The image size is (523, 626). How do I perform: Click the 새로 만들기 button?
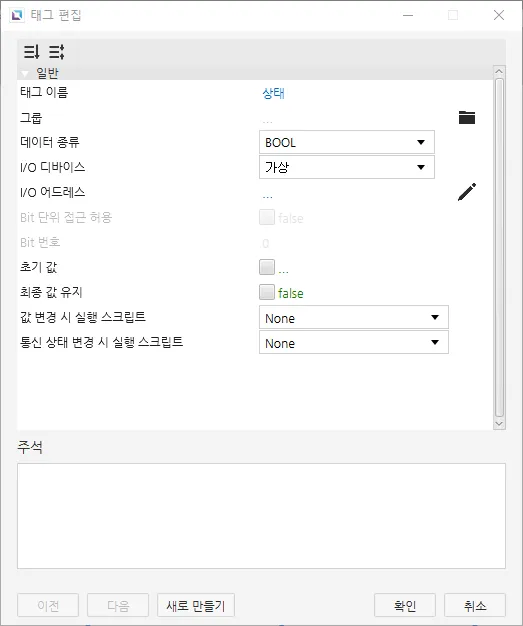pos(196,605)
